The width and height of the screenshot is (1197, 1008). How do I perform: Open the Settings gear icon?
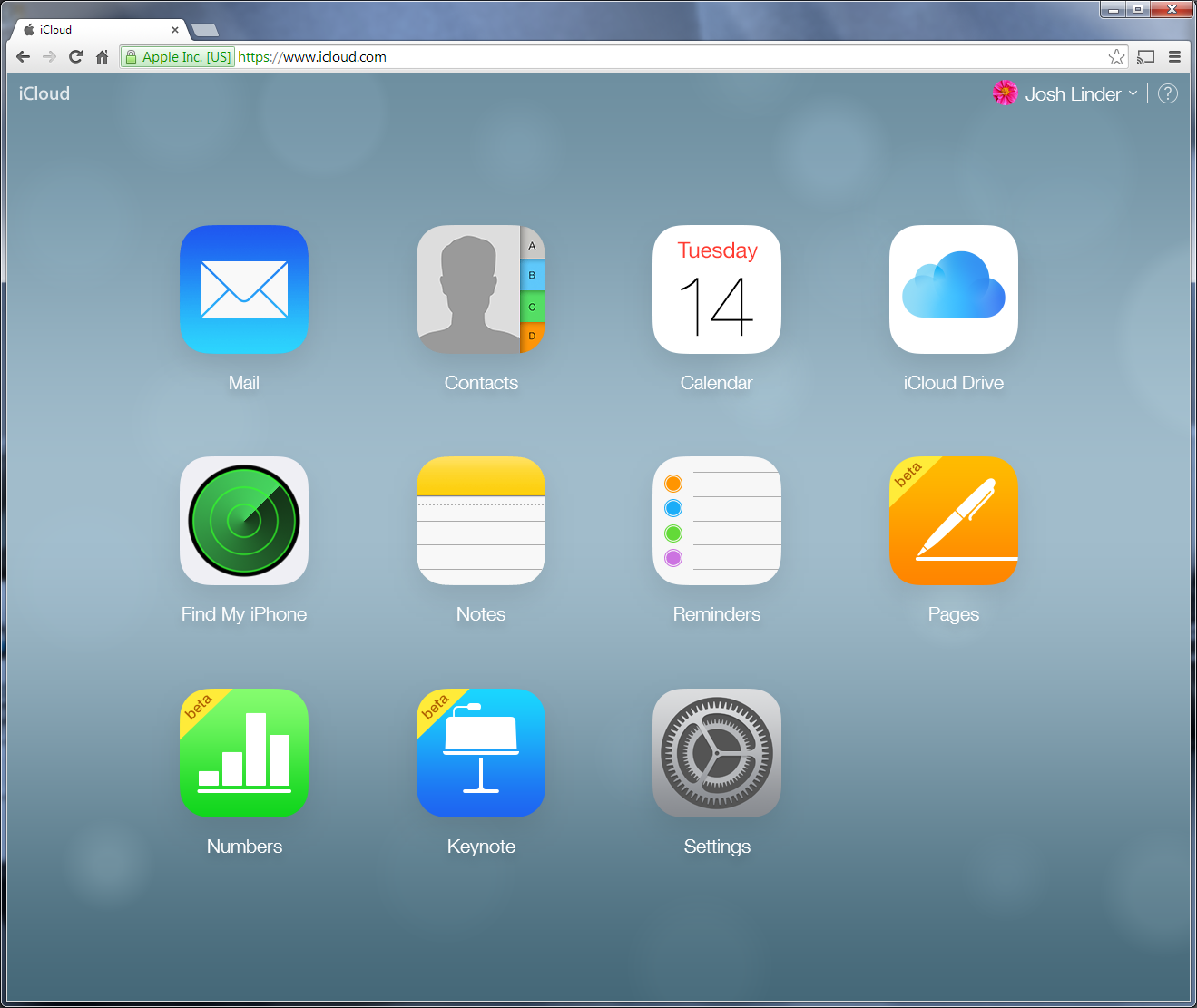click(x=717, y=753)
